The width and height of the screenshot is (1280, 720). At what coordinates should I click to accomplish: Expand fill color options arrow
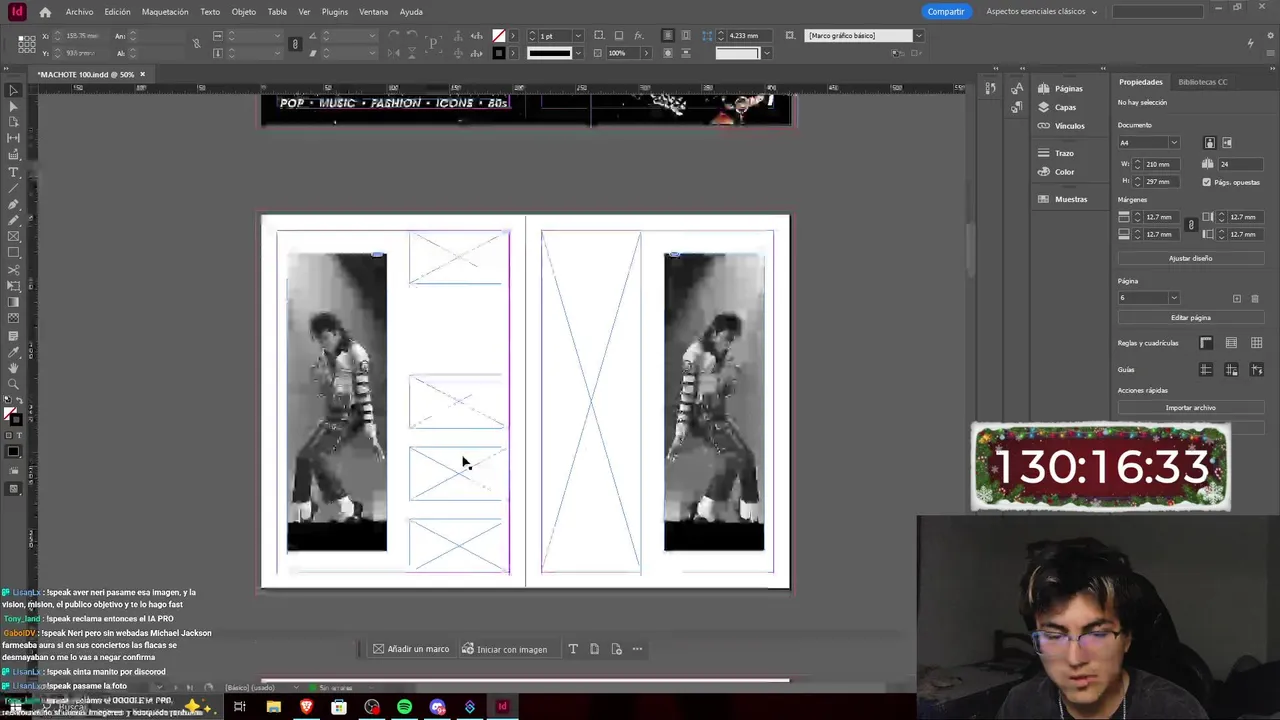[513, 36]
